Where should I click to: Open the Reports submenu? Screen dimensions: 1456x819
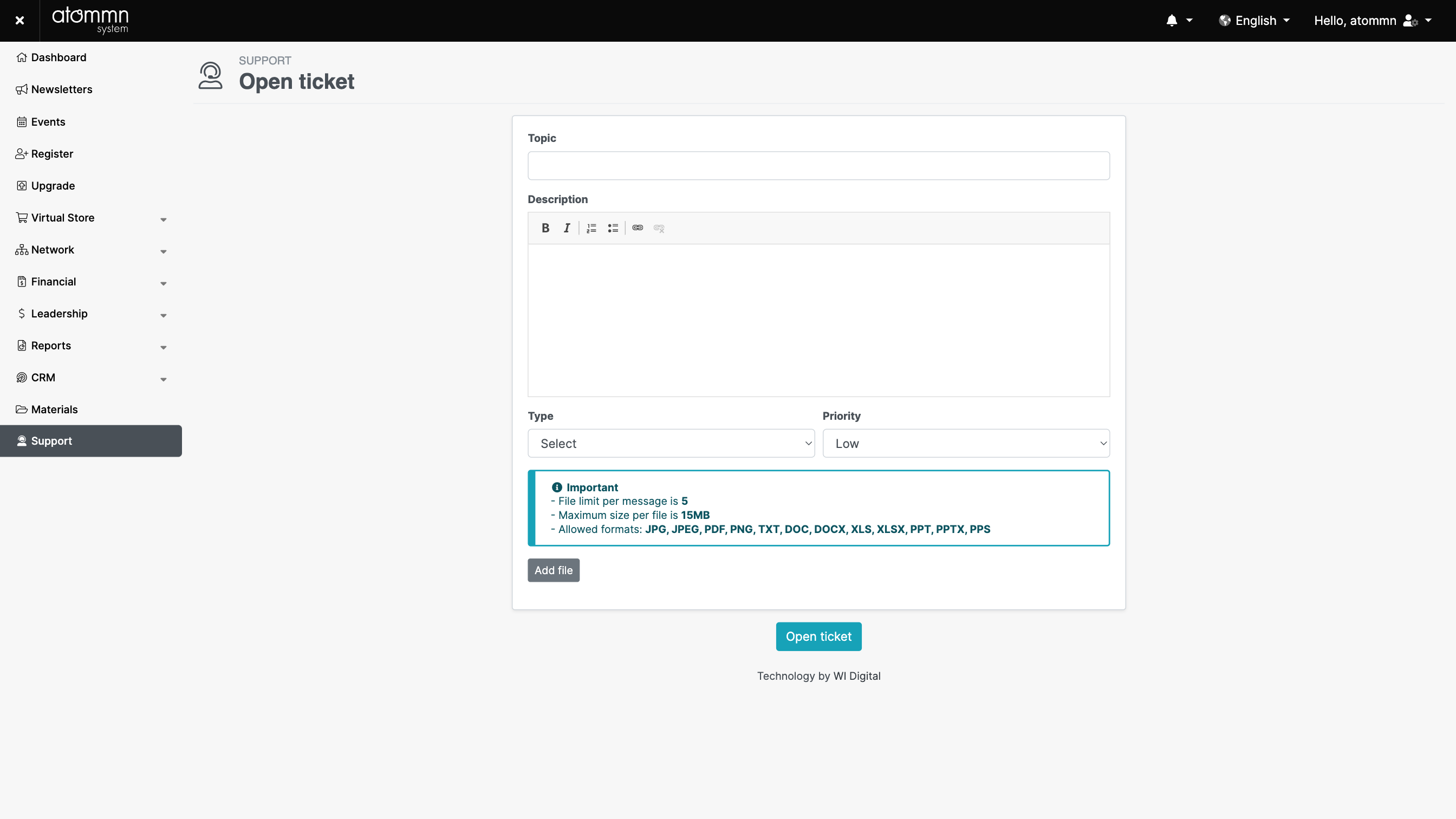(90, 345)
